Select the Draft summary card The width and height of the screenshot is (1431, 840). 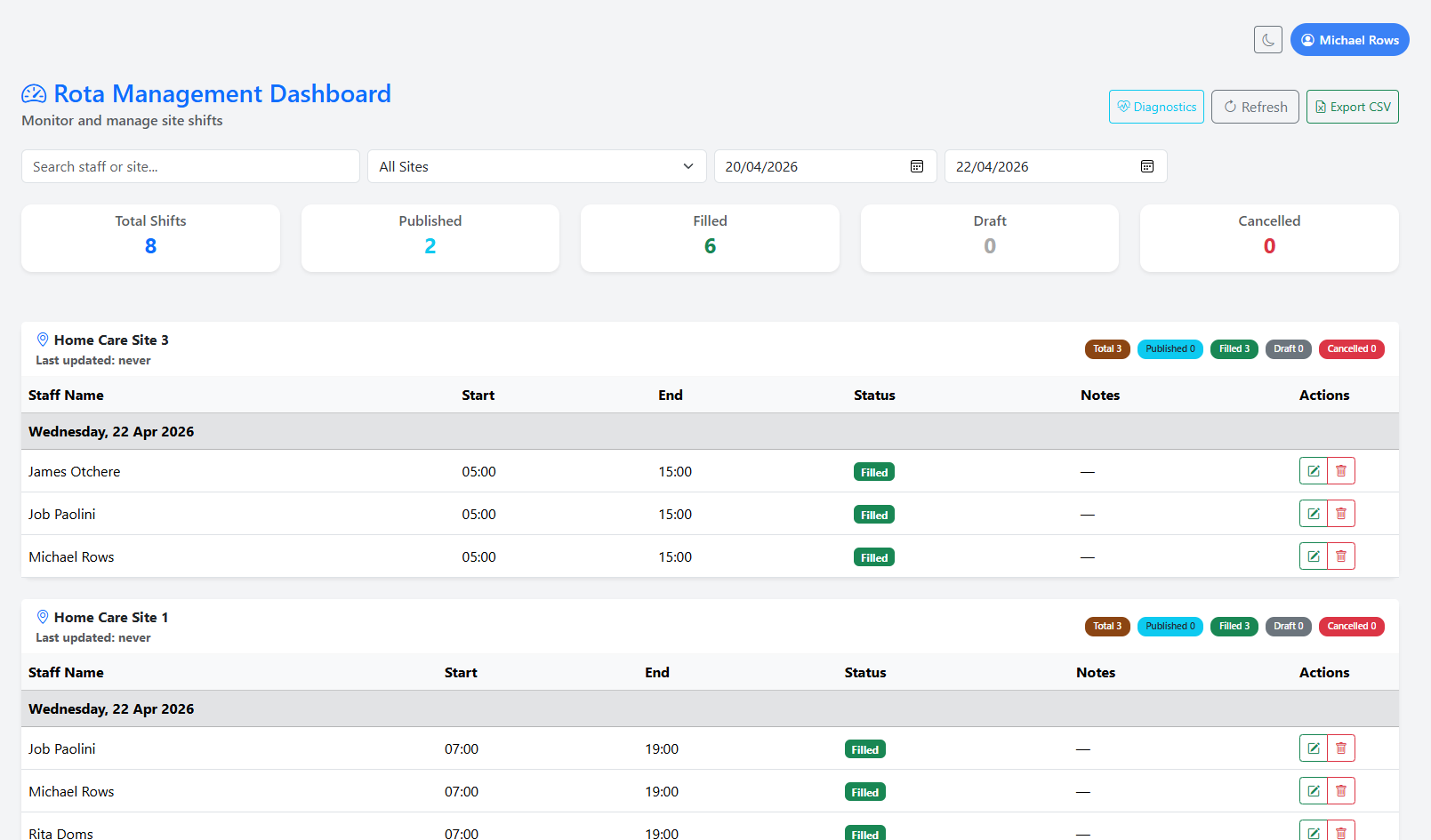coord(990,238)
